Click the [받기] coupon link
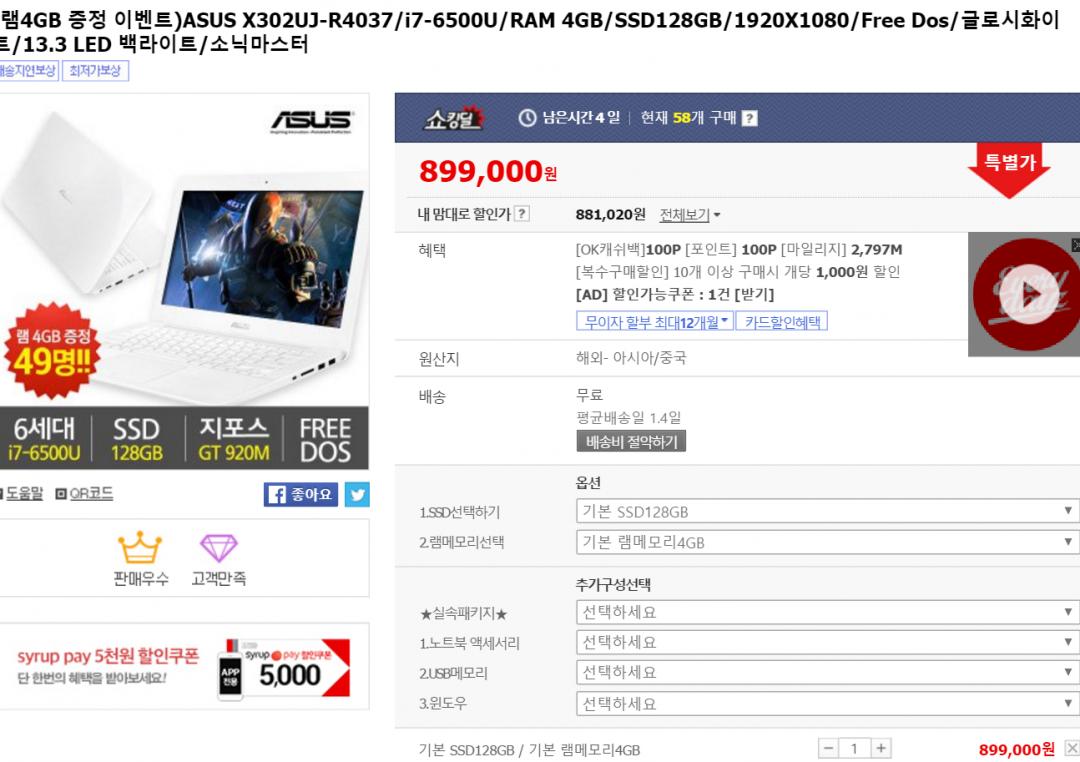Viewport: 1080px width, 762px height. coord(754,294)
